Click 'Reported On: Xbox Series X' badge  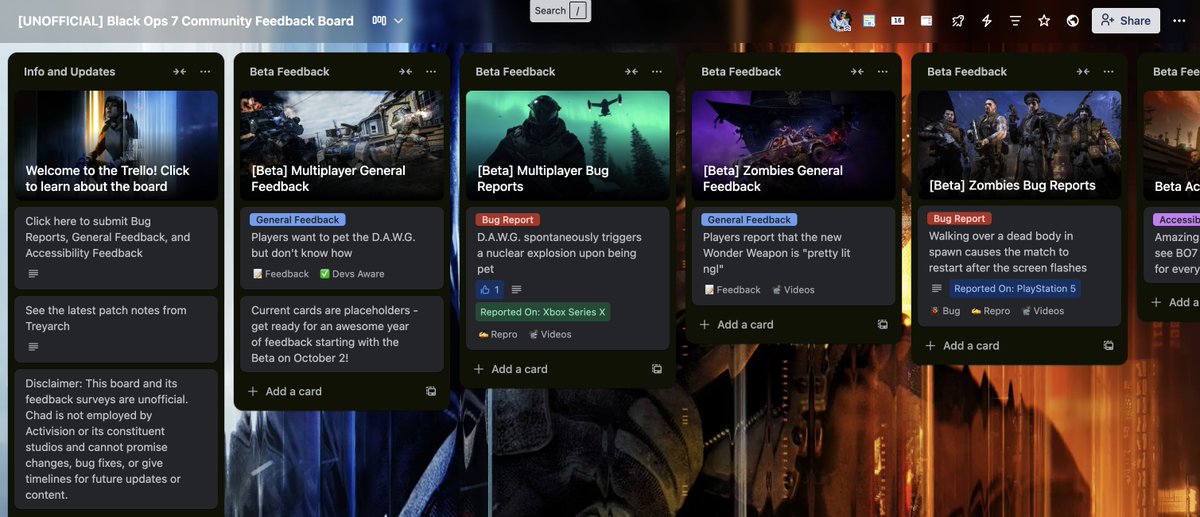pos(543,312)
